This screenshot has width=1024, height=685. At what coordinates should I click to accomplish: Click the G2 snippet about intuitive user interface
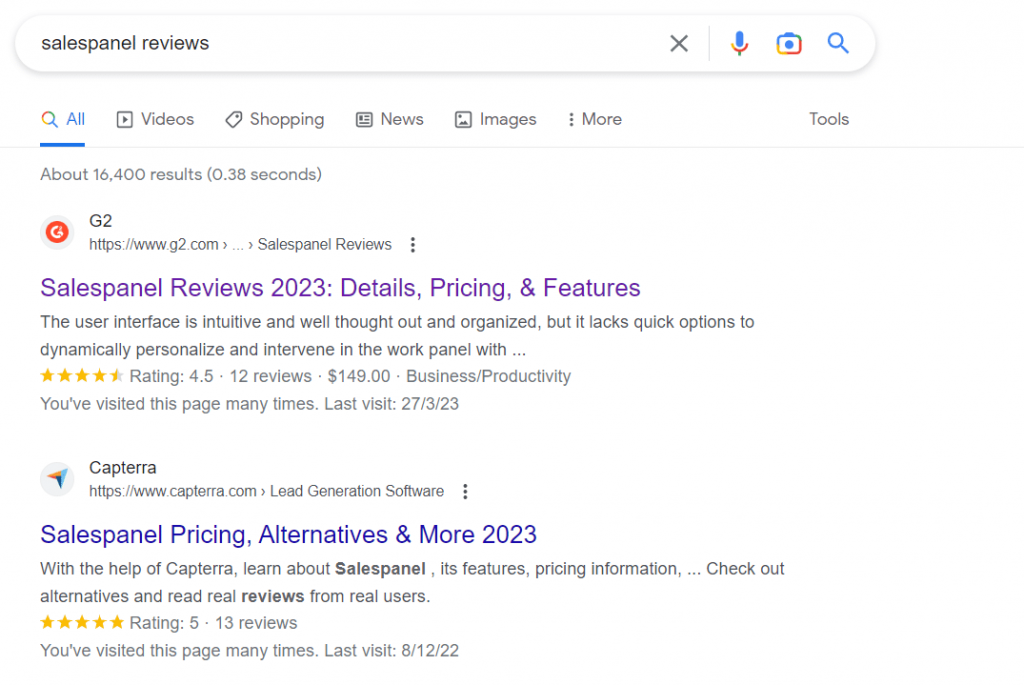coord(397,336)
